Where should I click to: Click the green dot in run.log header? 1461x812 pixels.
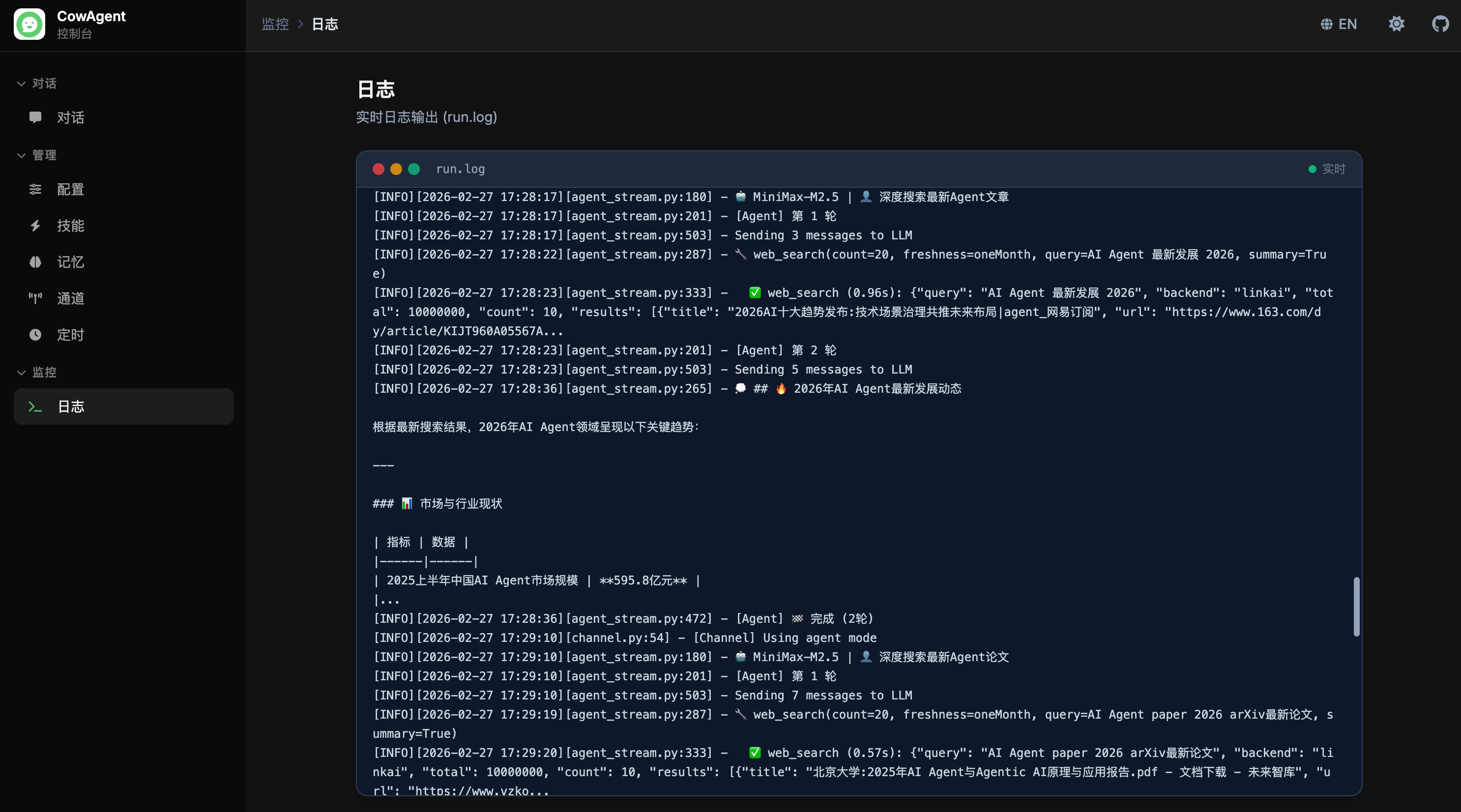414,169
